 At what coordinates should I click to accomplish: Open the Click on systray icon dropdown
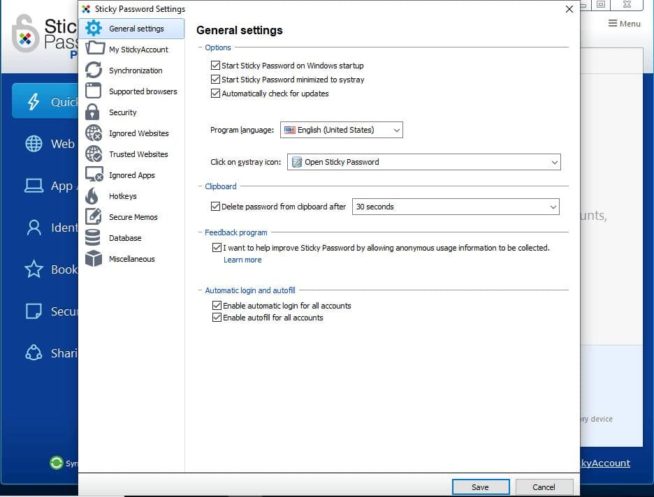click(x=424, y=162)
